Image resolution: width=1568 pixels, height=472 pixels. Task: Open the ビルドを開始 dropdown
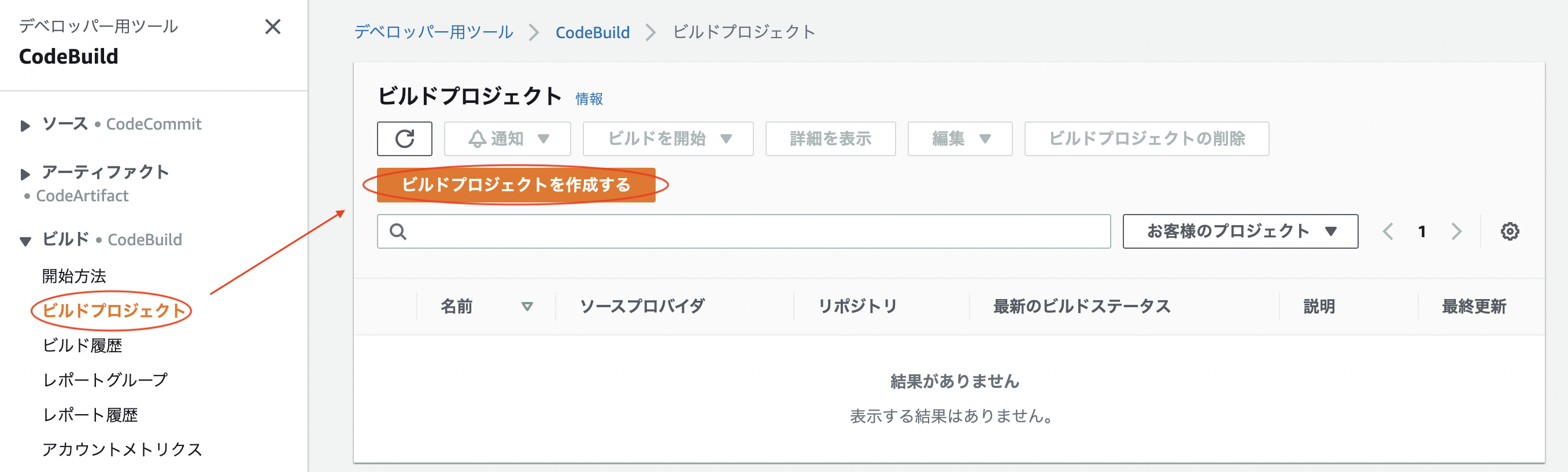coord(668,138)
